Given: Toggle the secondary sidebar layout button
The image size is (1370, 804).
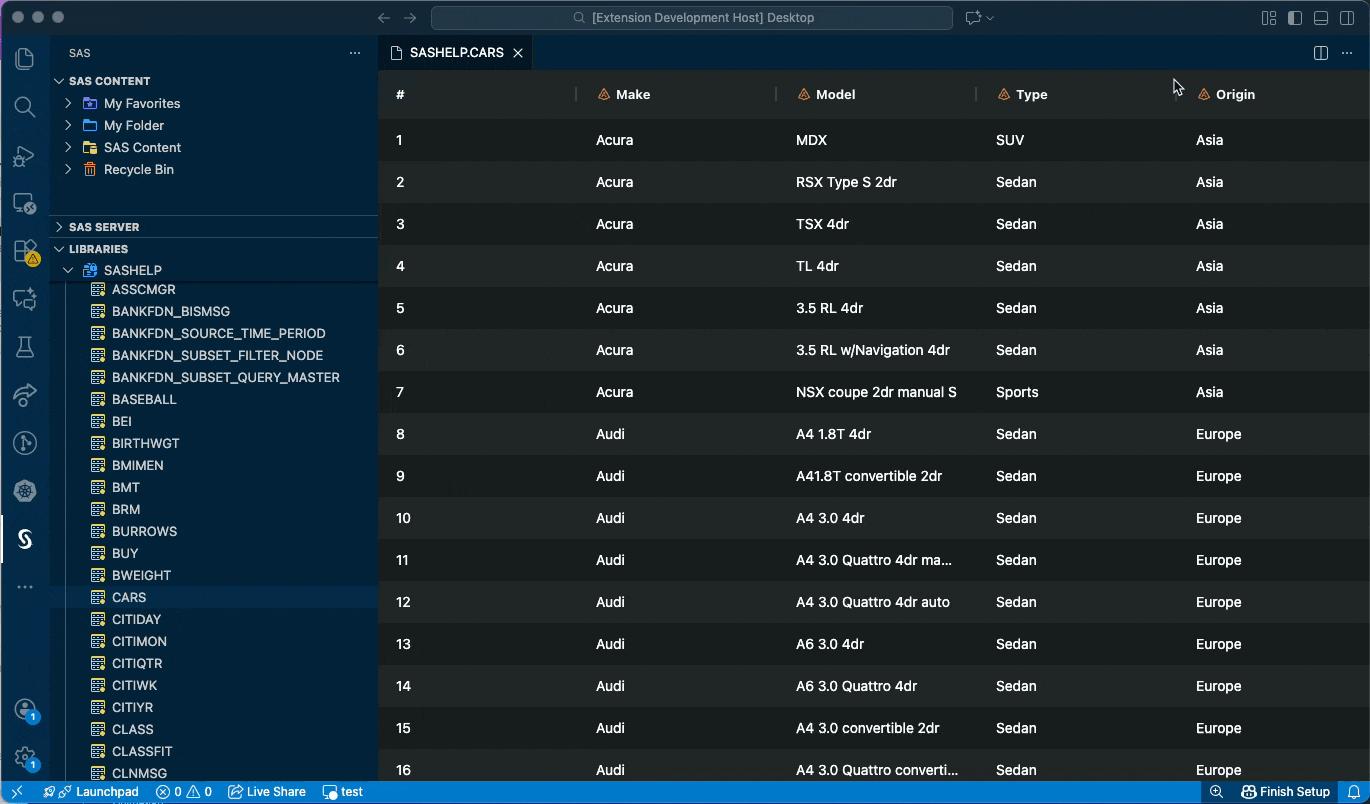Looking at the screenshot, I should tap(1347, 18).
